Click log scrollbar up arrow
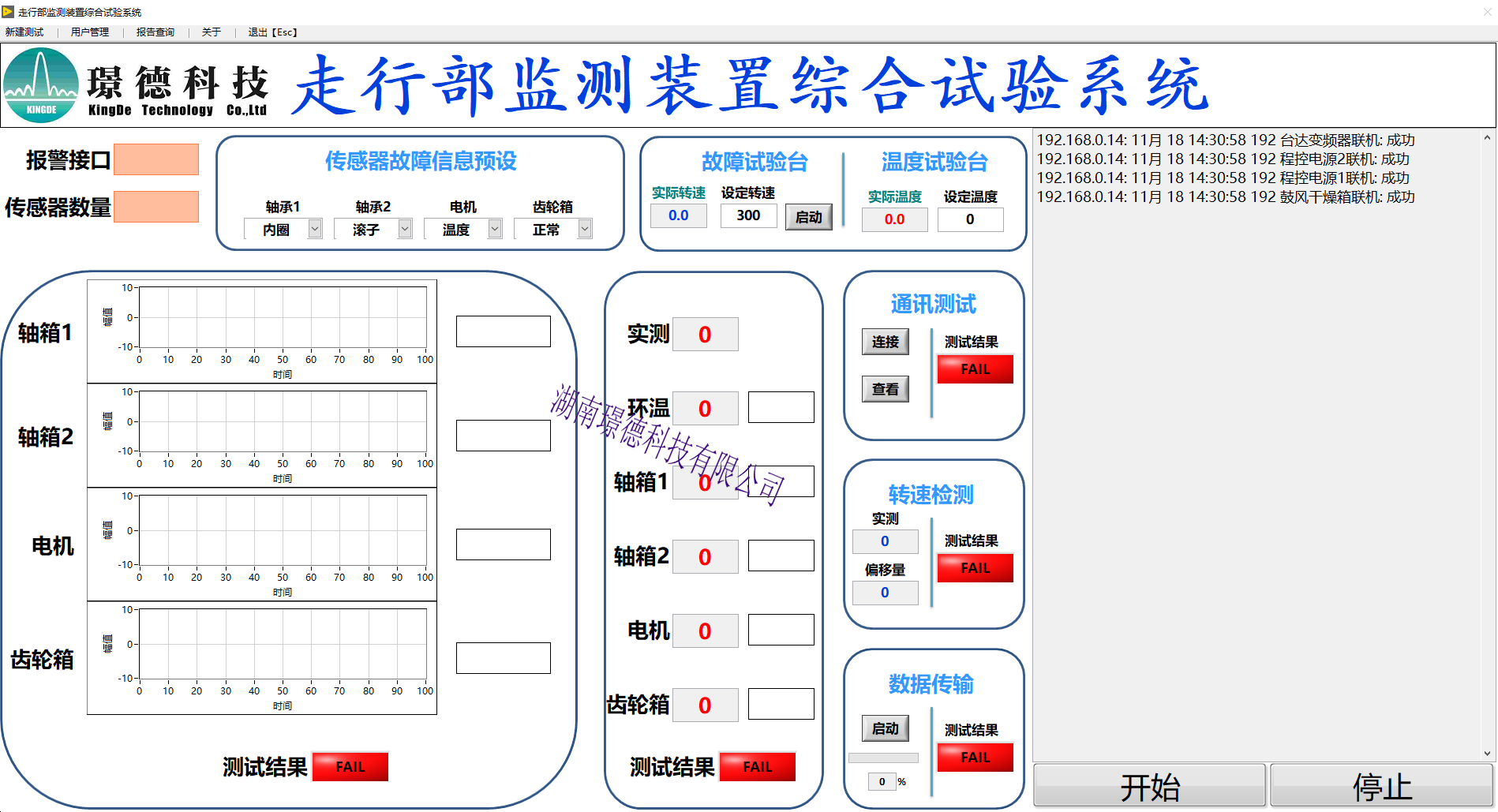The width and height of the screenshot is (1498, 812). (1488, 137)
